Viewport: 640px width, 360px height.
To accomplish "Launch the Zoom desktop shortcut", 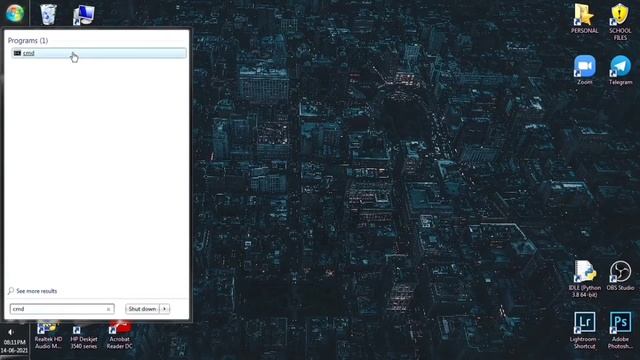I will coord(584,70).
